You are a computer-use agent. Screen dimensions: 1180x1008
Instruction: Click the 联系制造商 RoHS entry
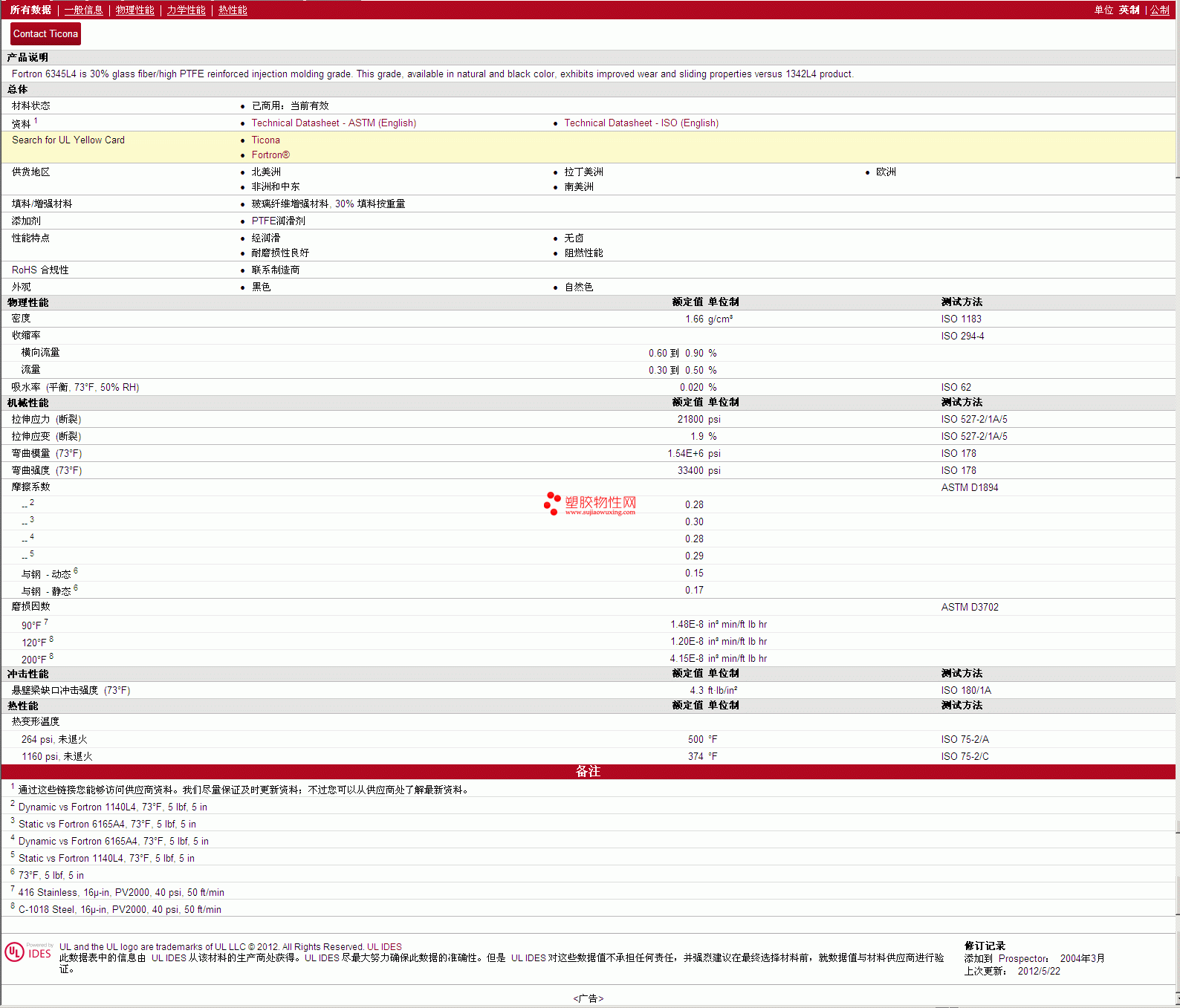point(275,270)
